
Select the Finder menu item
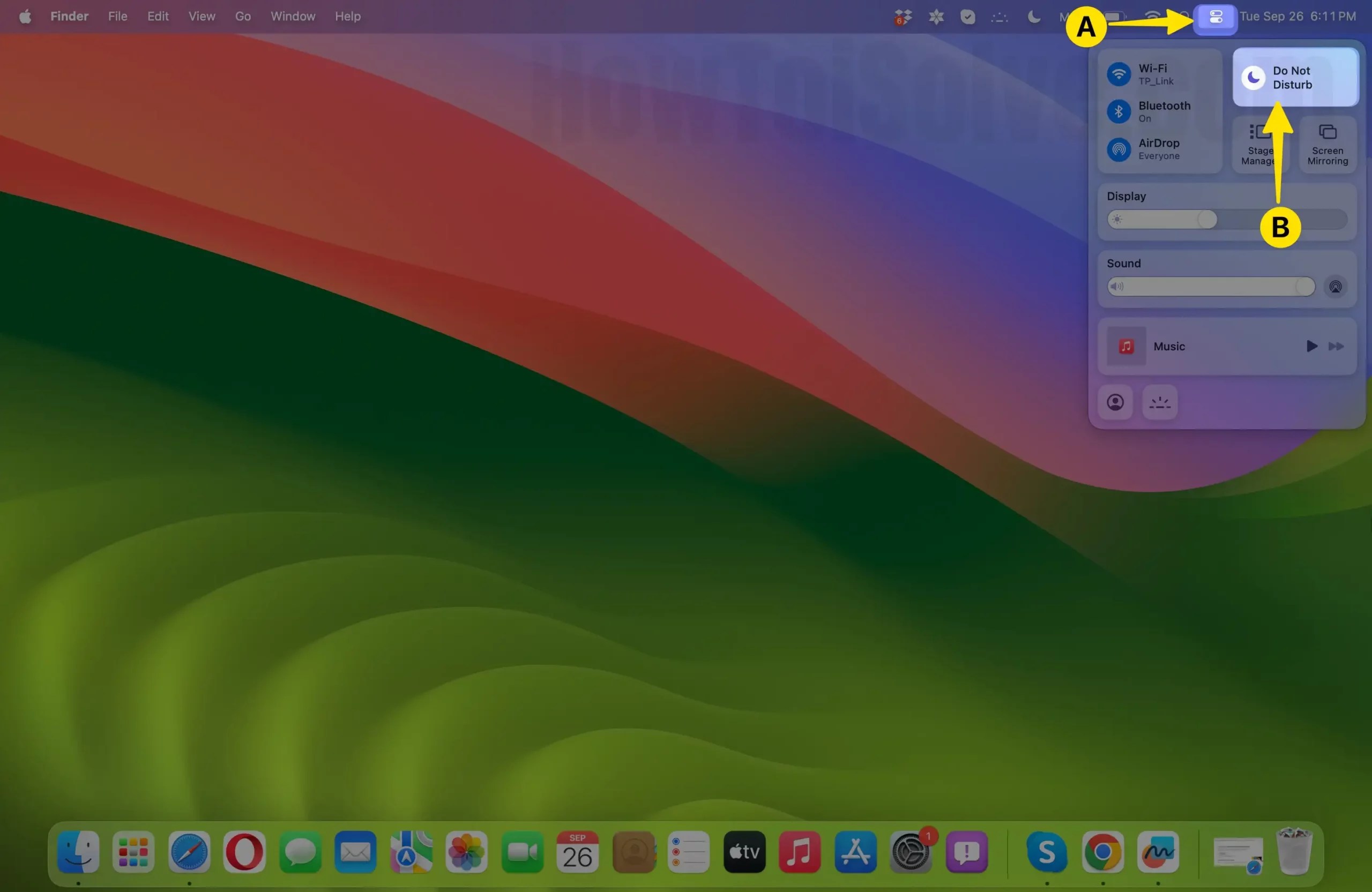tap(69, 16)
